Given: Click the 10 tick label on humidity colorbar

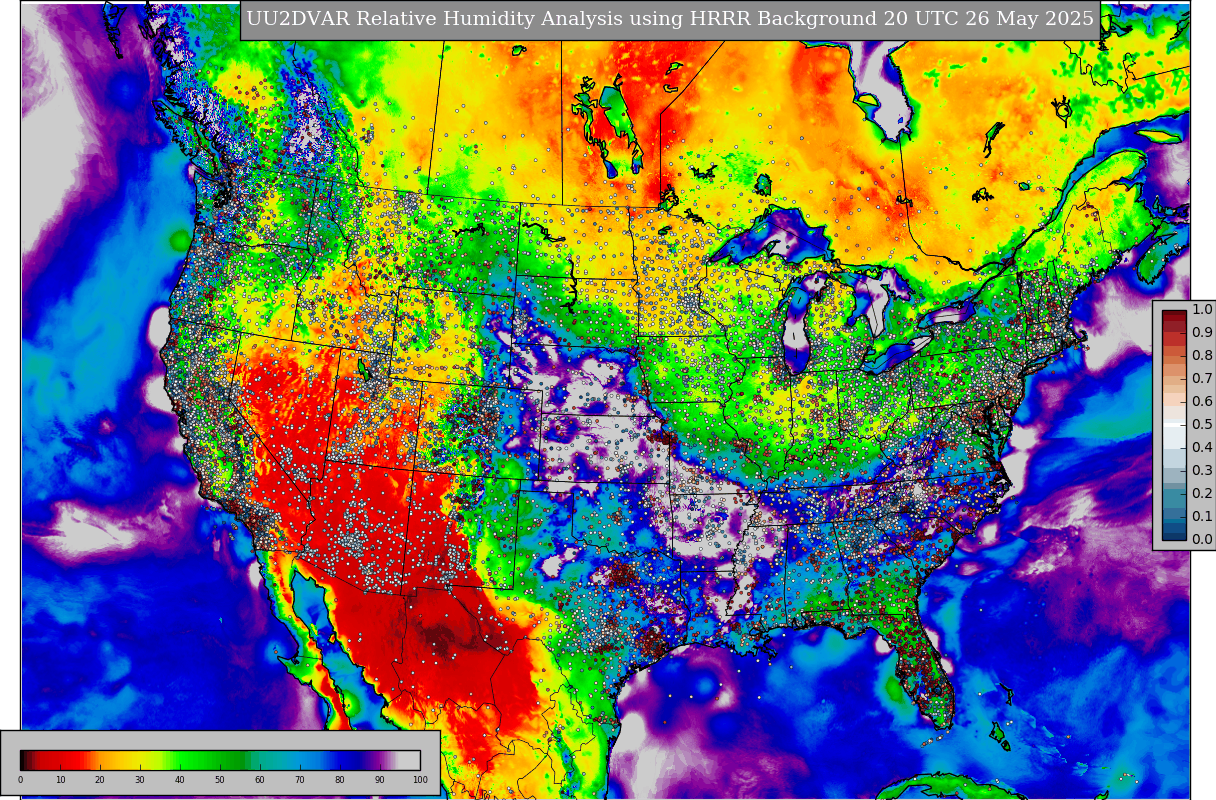Looking at the screenshot, I should (x=60, y=780).
